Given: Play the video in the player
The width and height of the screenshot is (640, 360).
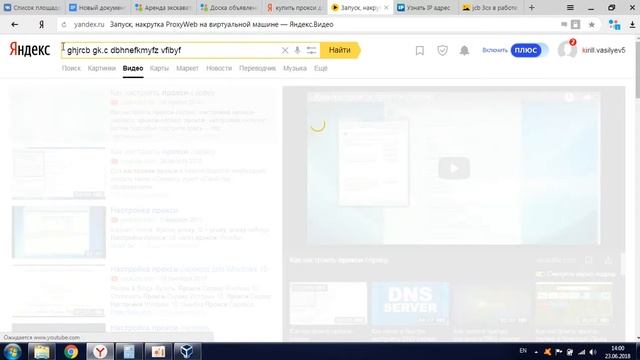Looking at the screenshot, I should tap(454, 168).
